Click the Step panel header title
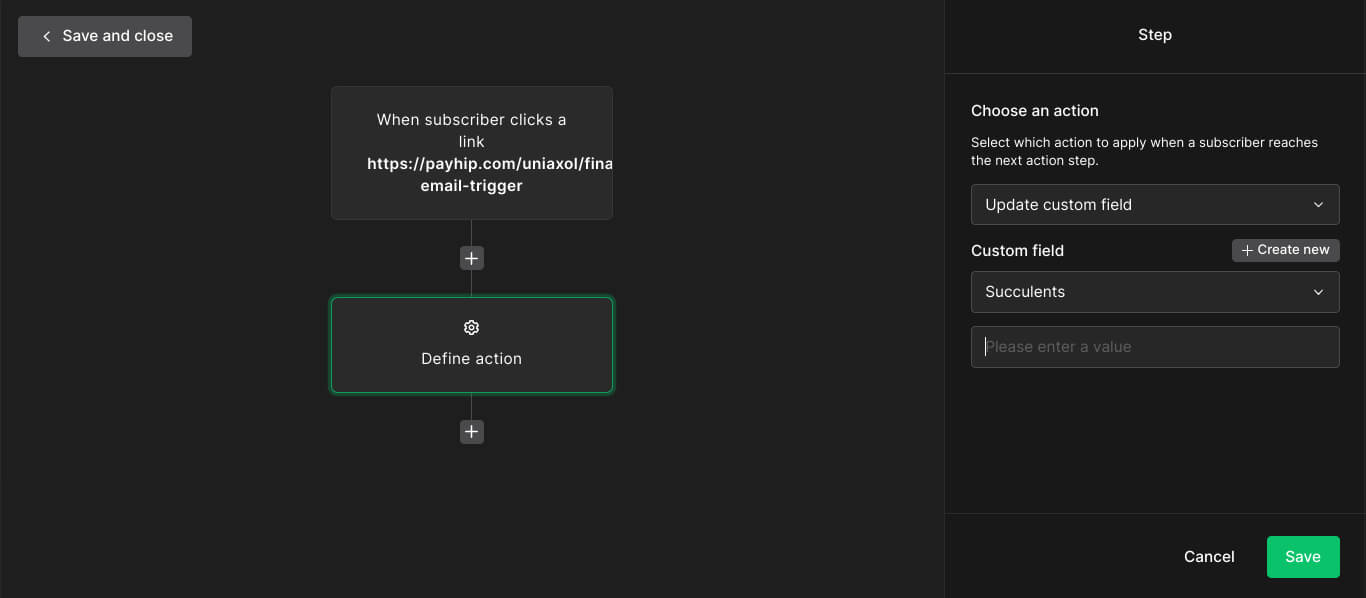 pos(1154,35)
